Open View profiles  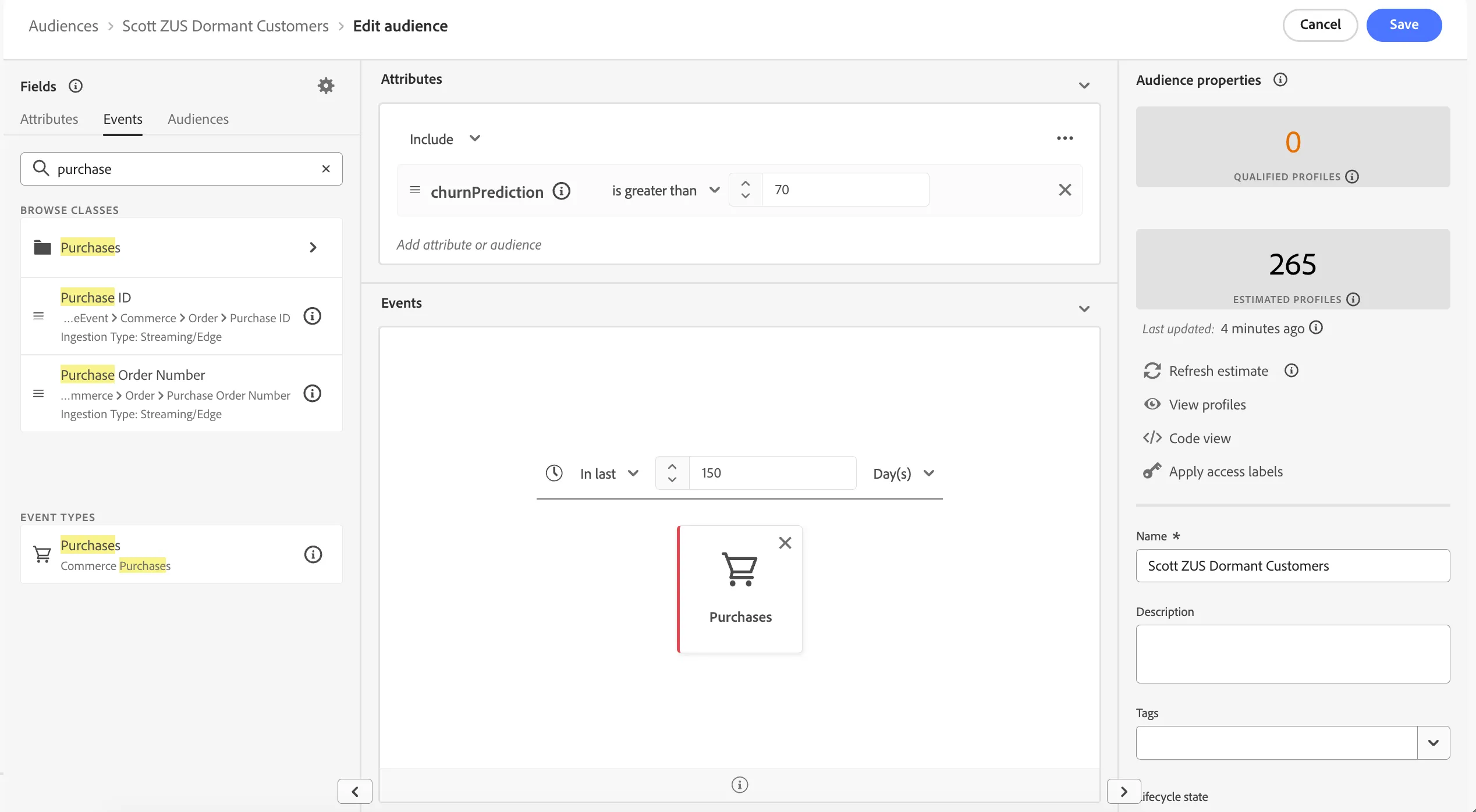point(1194,405)
